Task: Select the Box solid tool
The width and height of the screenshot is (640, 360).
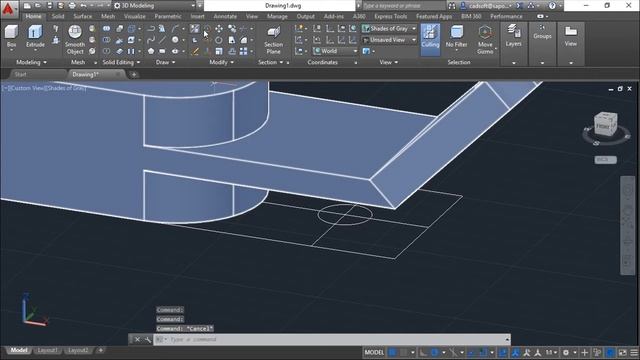Action: (x=11, y=36)
